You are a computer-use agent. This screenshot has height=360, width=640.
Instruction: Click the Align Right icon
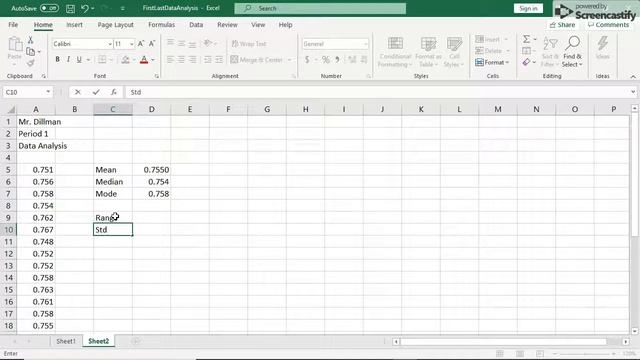tap(192, 60)
